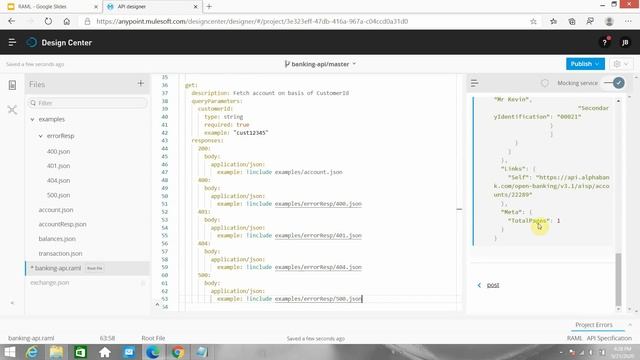Open transaction.json file
The image size is (640, 360).
[x=60, y=253]
